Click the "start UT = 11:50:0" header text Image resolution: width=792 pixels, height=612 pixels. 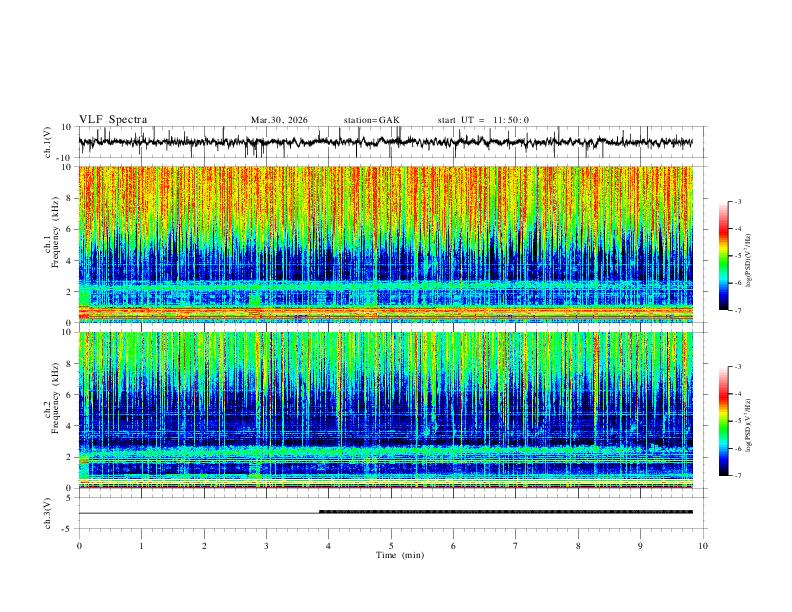click(x=483, y=120)
